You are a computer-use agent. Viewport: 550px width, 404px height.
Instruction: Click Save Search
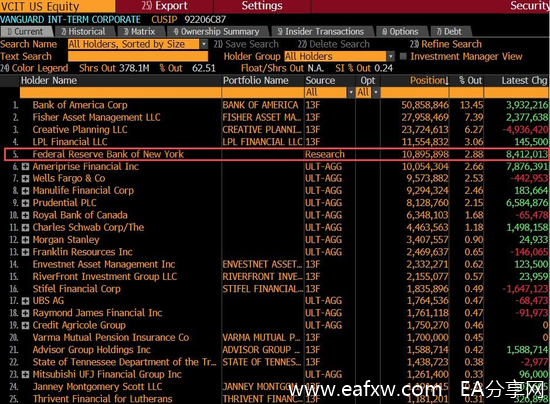[246, 44]
